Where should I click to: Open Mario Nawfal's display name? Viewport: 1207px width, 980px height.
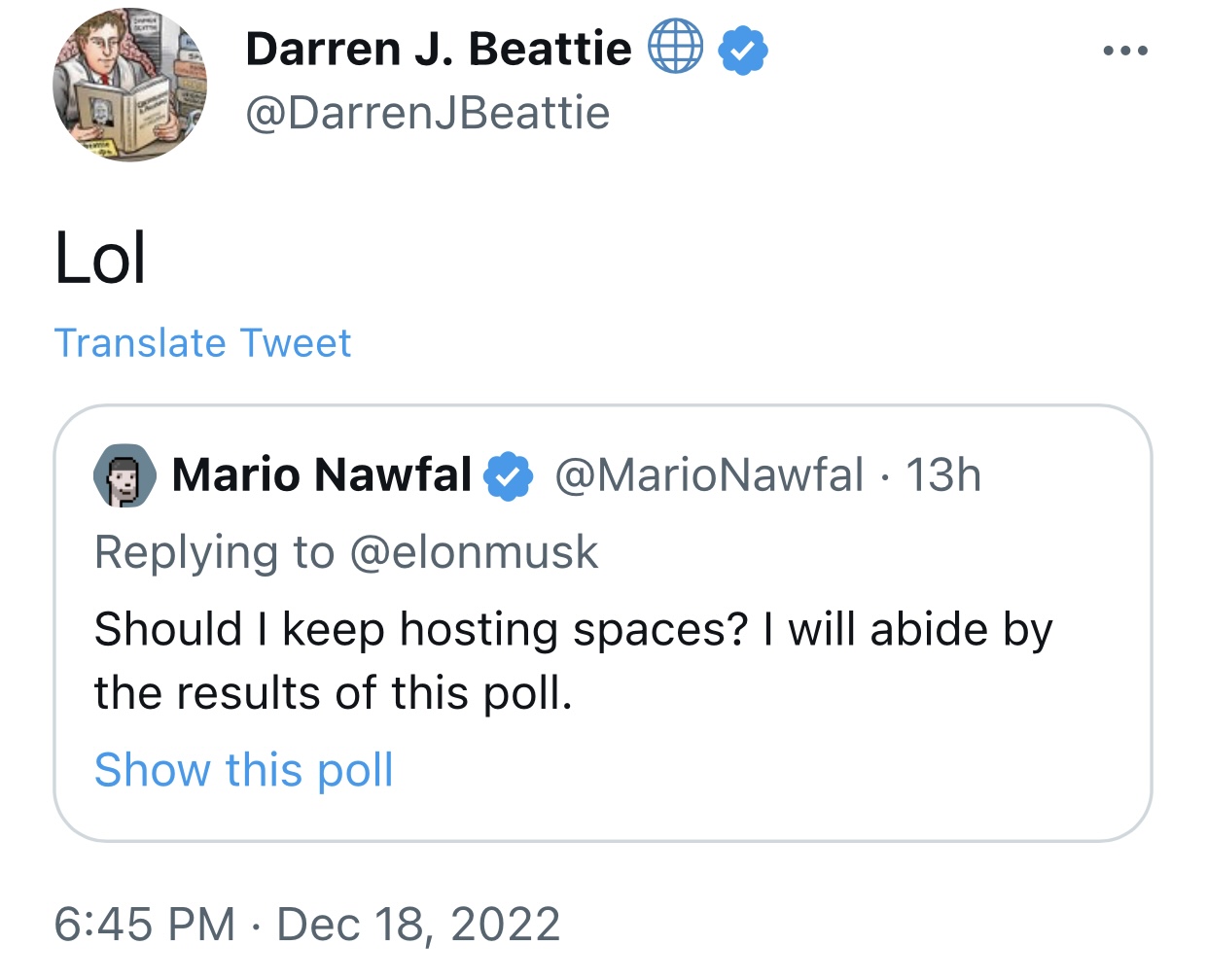click(322, 475)
